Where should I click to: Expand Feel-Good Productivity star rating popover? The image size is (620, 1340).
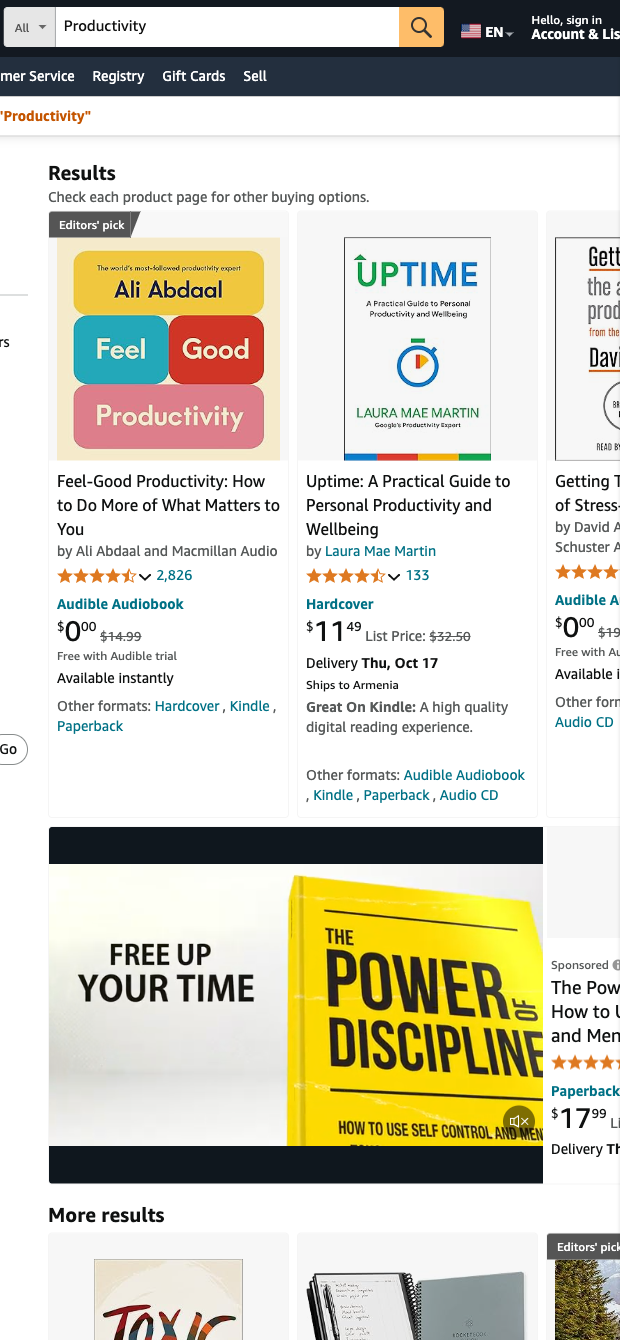coord(145,576)
